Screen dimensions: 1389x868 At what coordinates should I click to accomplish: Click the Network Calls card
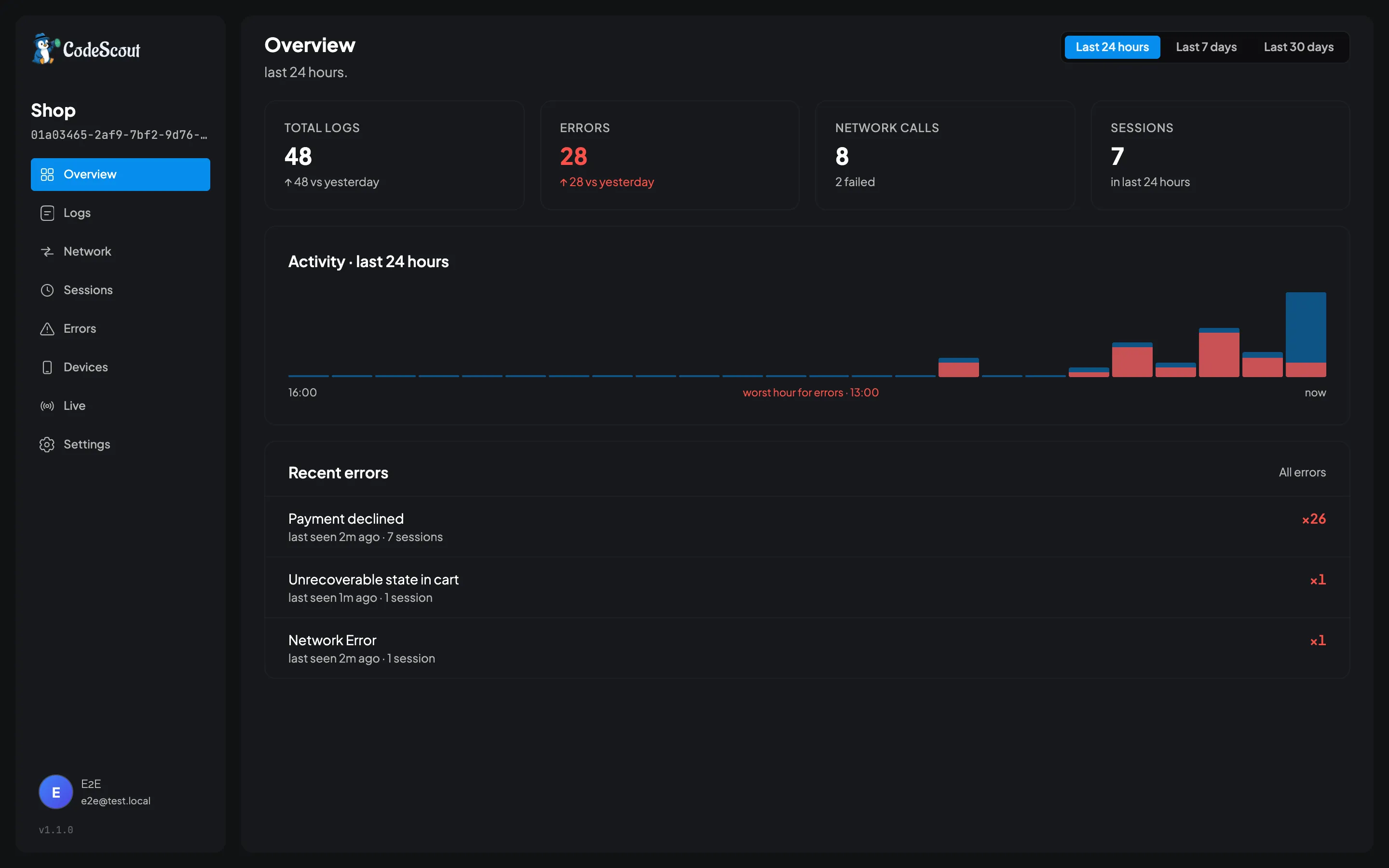[945, 155]
